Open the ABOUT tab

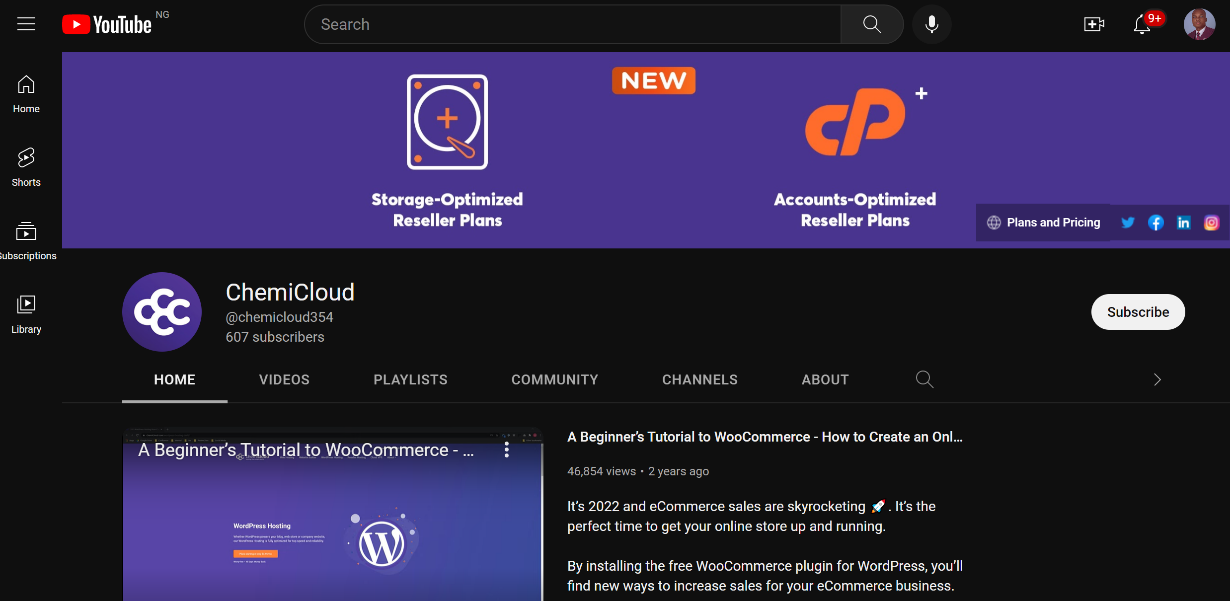point(825,380)
